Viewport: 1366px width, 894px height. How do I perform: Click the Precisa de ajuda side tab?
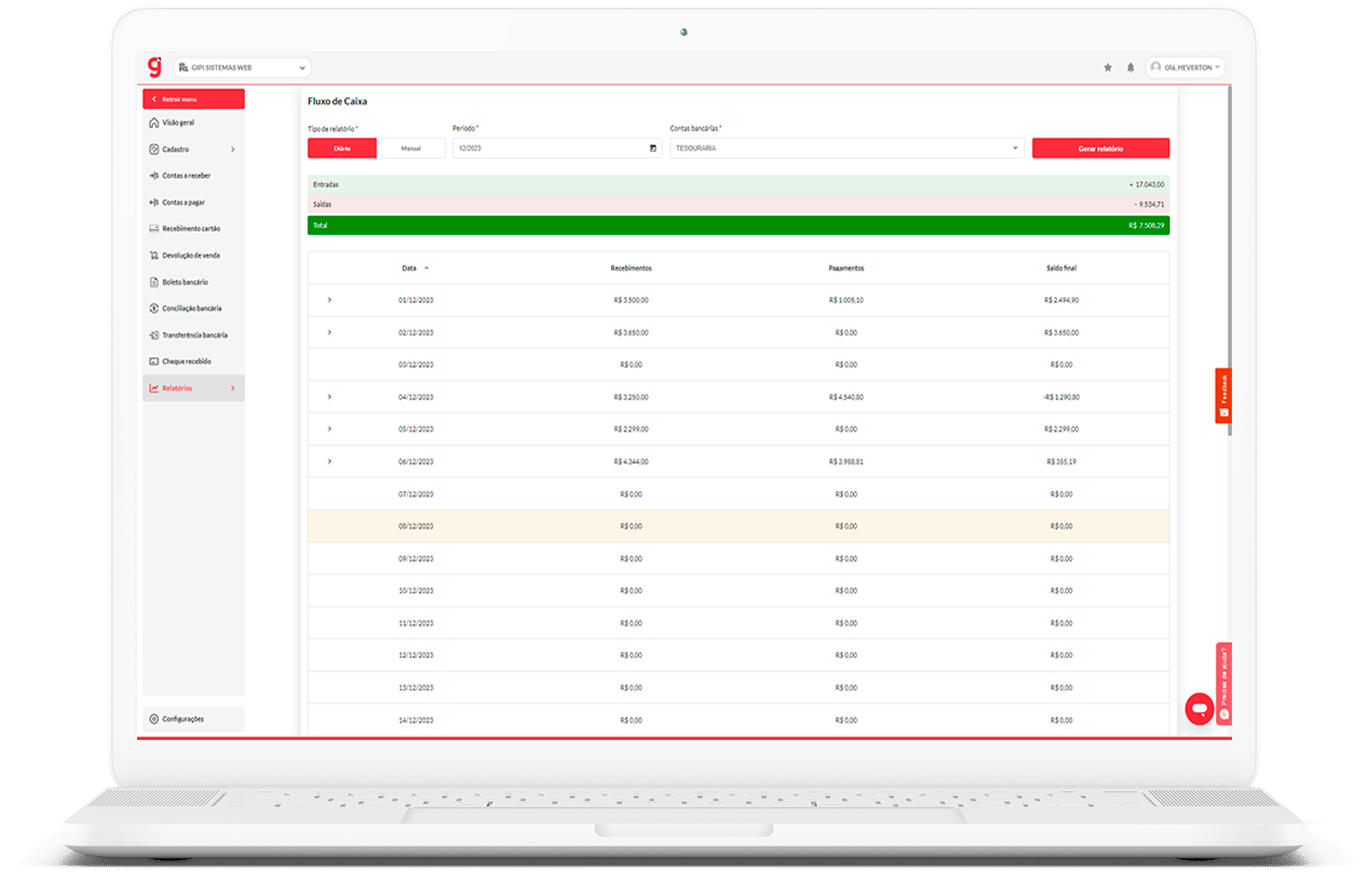1224,683
